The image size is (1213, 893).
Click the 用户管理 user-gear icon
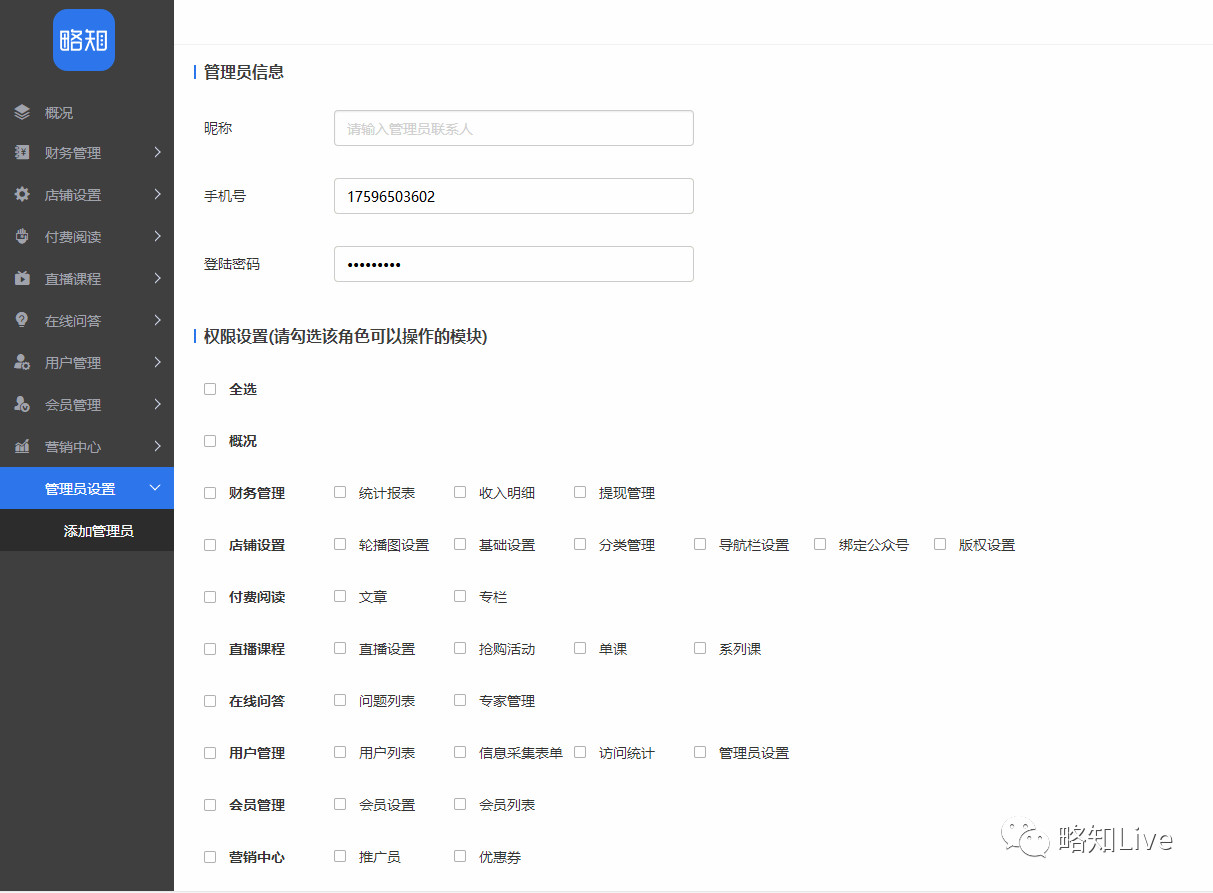click(22, 362)
